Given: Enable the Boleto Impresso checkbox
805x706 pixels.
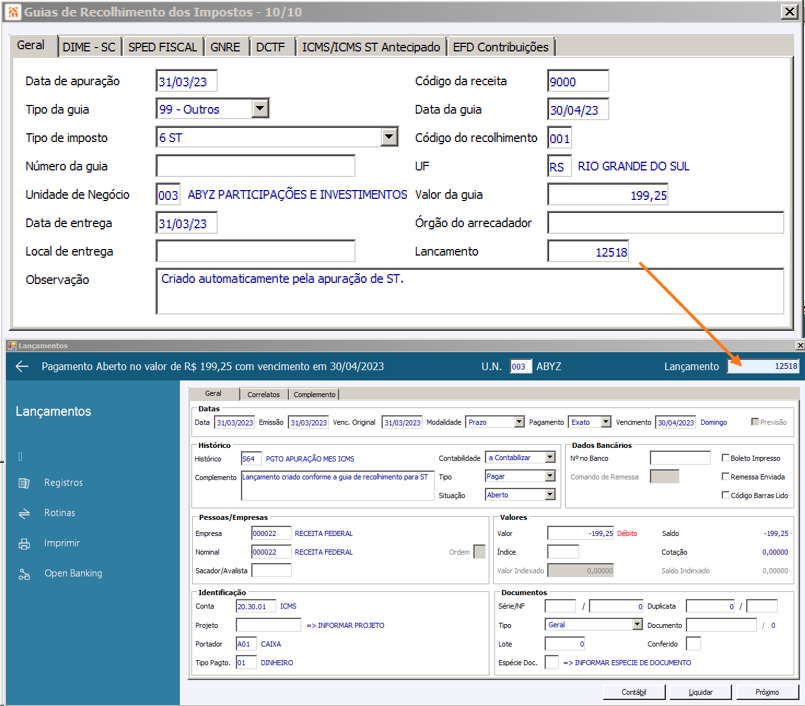Looking at the screenshot, I should pyautogui.click(x=725, y=457).
